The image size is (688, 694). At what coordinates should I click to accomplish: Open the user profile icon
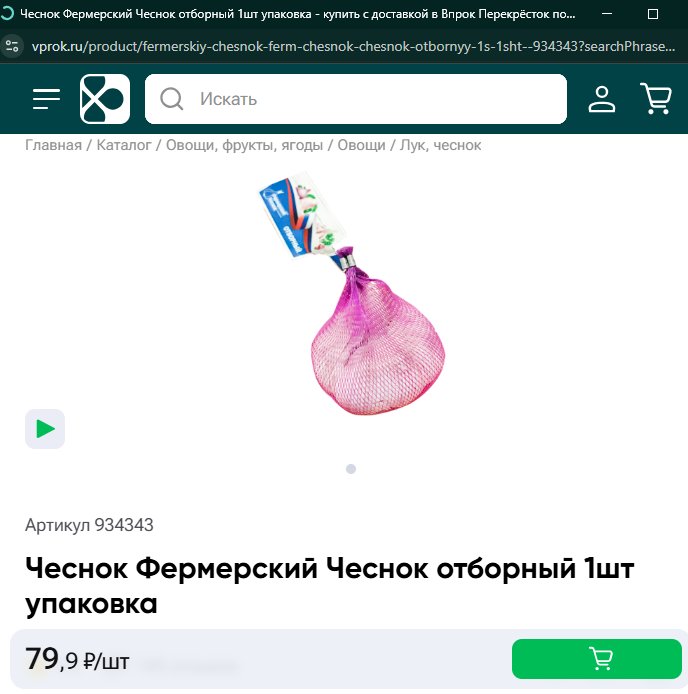(602, 99)
